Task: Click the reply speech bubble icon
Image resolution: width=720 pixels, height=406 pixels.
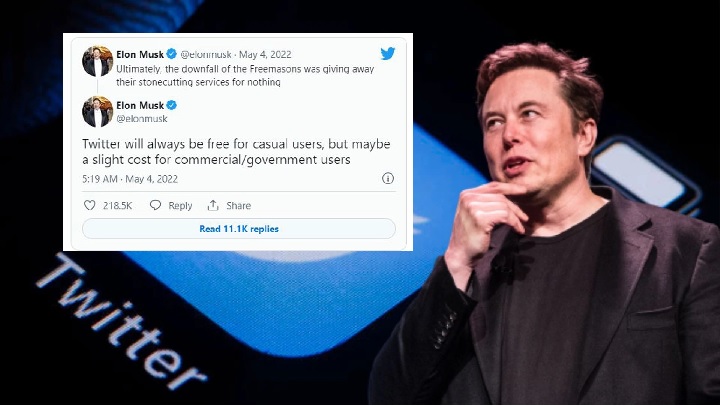Action: click(156, 205)
